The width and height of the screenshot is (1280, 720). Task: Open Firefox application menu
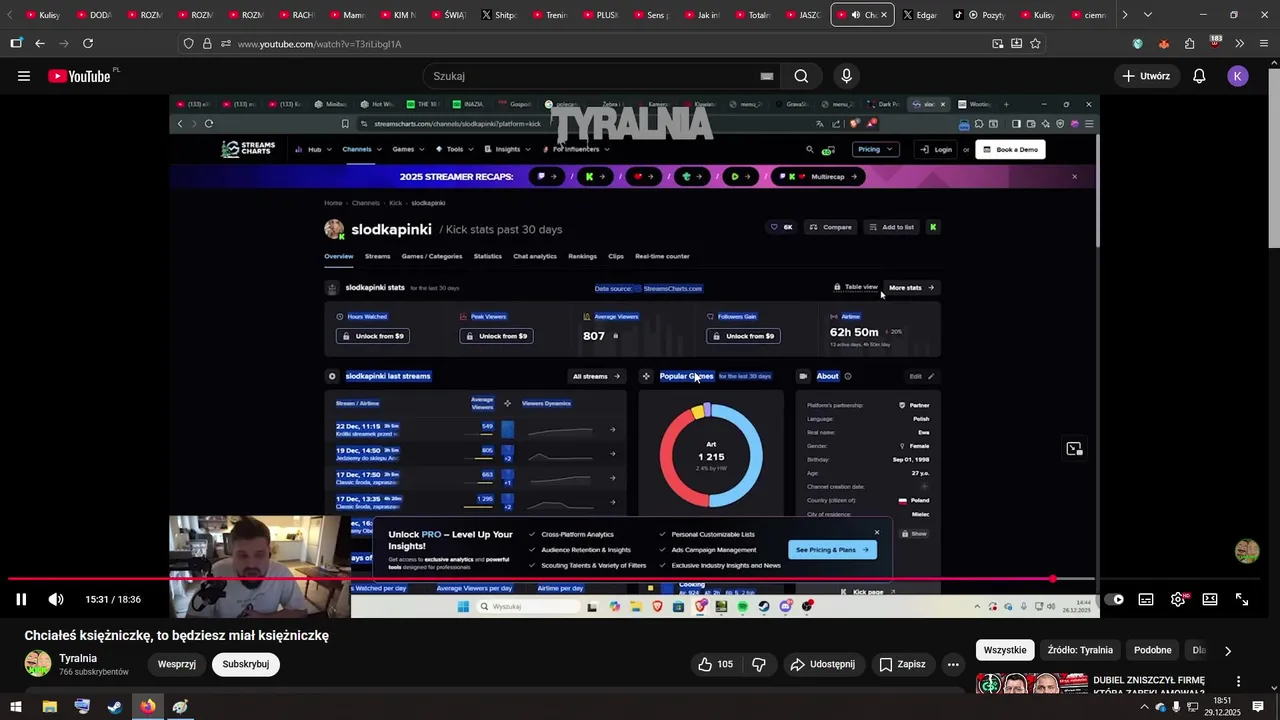[1263, 44]
